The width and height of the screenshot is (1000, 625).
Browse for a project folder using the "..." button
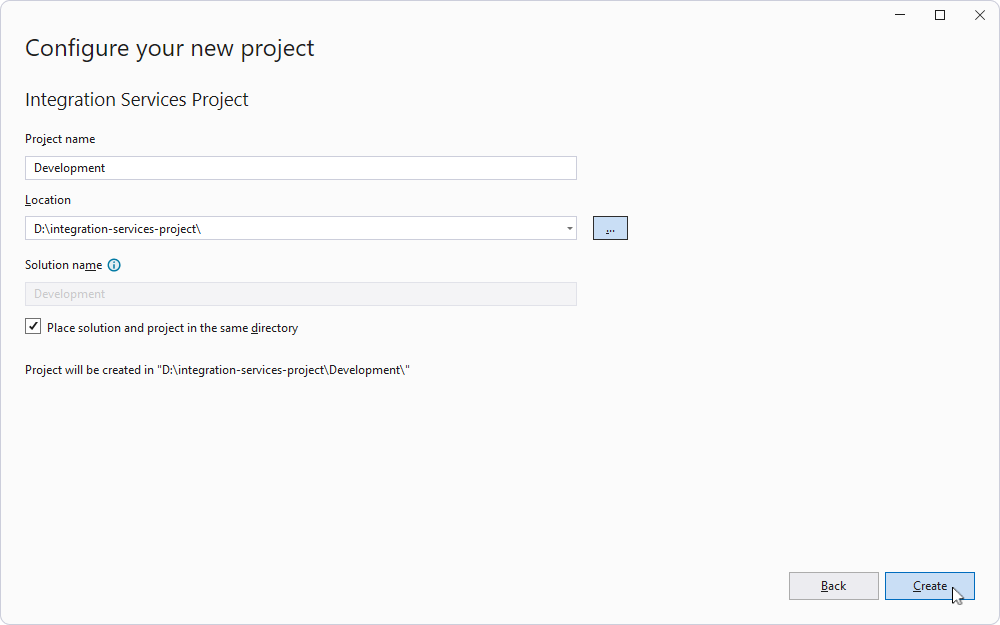pyautogui.click(x=610, y=227)
